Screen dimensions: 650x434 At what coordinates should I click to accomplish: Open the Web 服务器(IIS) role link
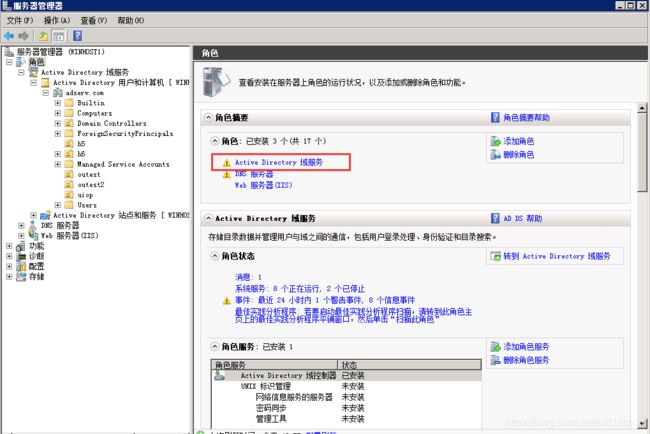[263, 185]
